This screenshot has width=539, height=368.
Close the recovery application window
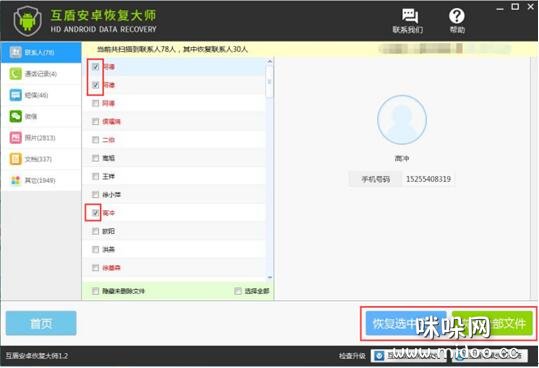coord(531,7)
